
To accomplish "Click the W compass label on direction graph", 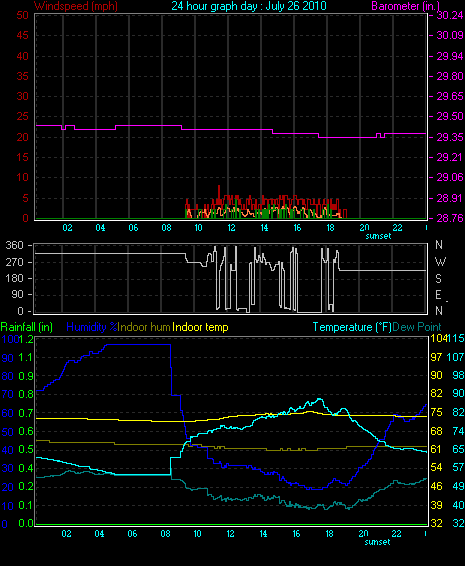I will [x=440, y=262].
